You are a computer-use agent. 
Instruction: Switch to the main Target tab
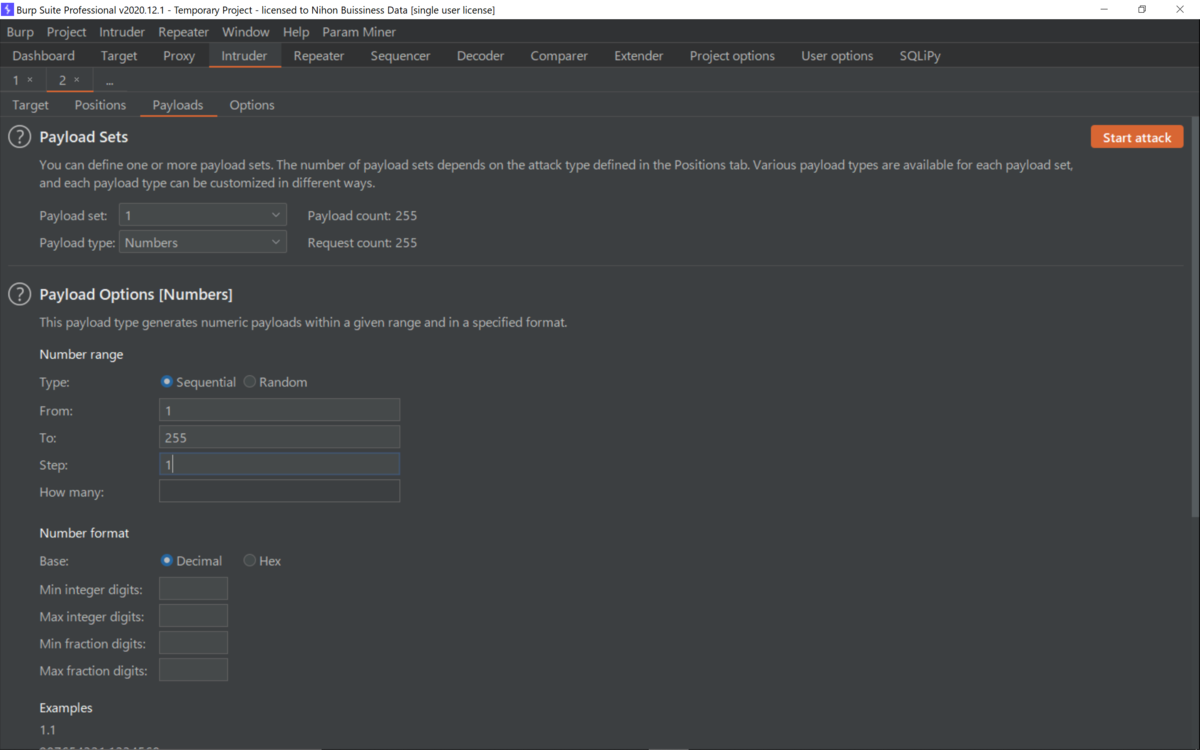119,56
